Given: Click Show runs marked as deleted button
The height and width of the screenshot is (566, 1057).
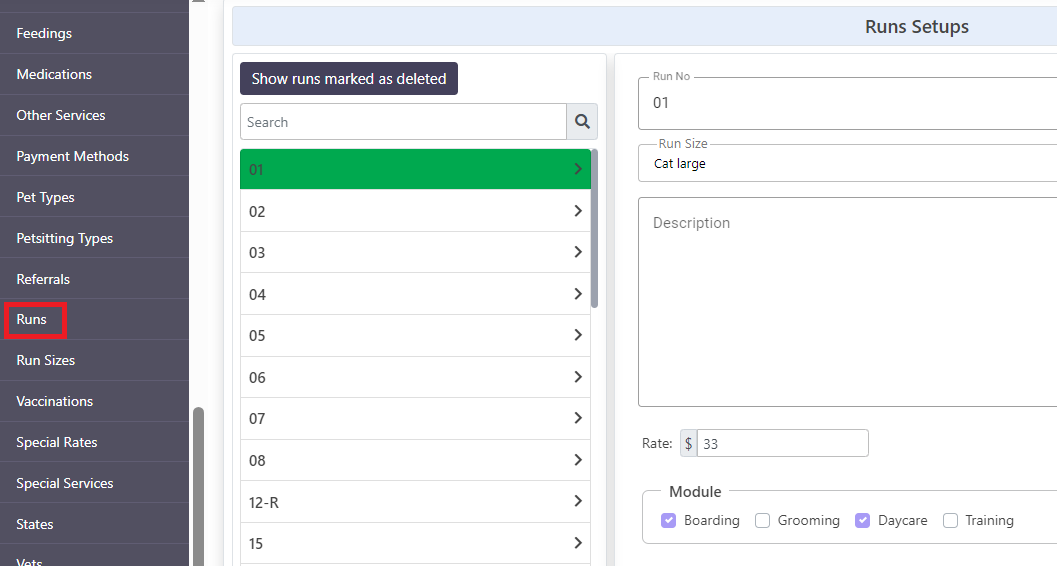Looking at the screenshot, I should point(349,79).
